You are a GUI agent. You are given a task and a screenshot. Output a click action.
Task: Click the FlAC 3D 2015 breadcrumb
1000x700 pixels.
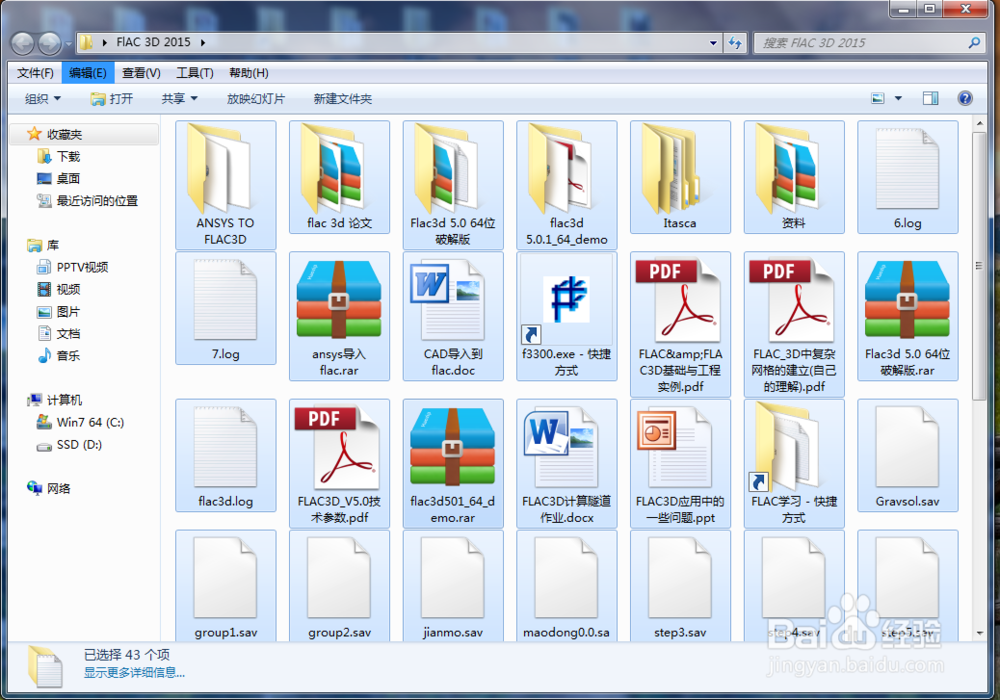(x=153, y=43)
